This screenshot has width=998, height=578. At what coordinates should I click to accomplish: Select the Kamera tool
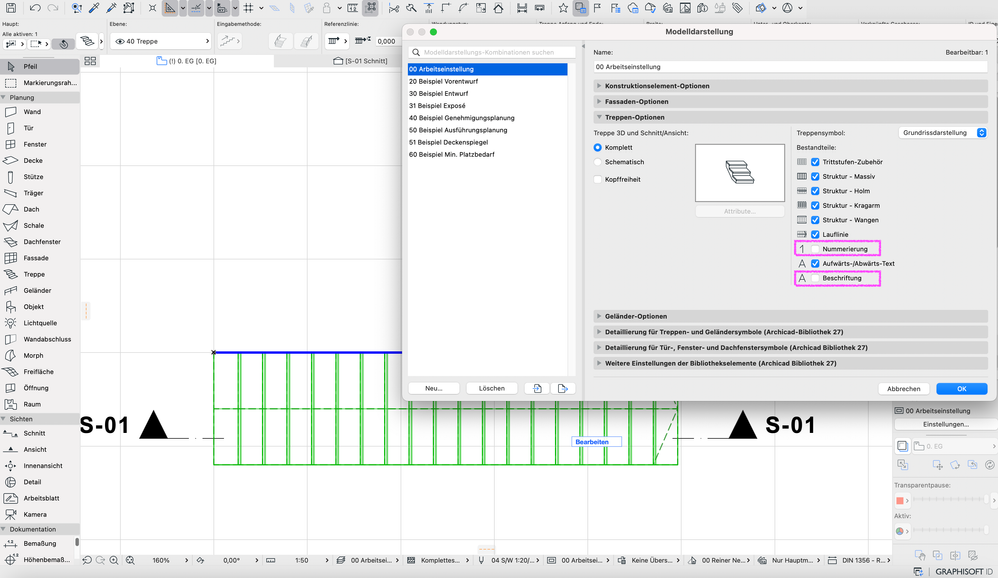point(40,514)
